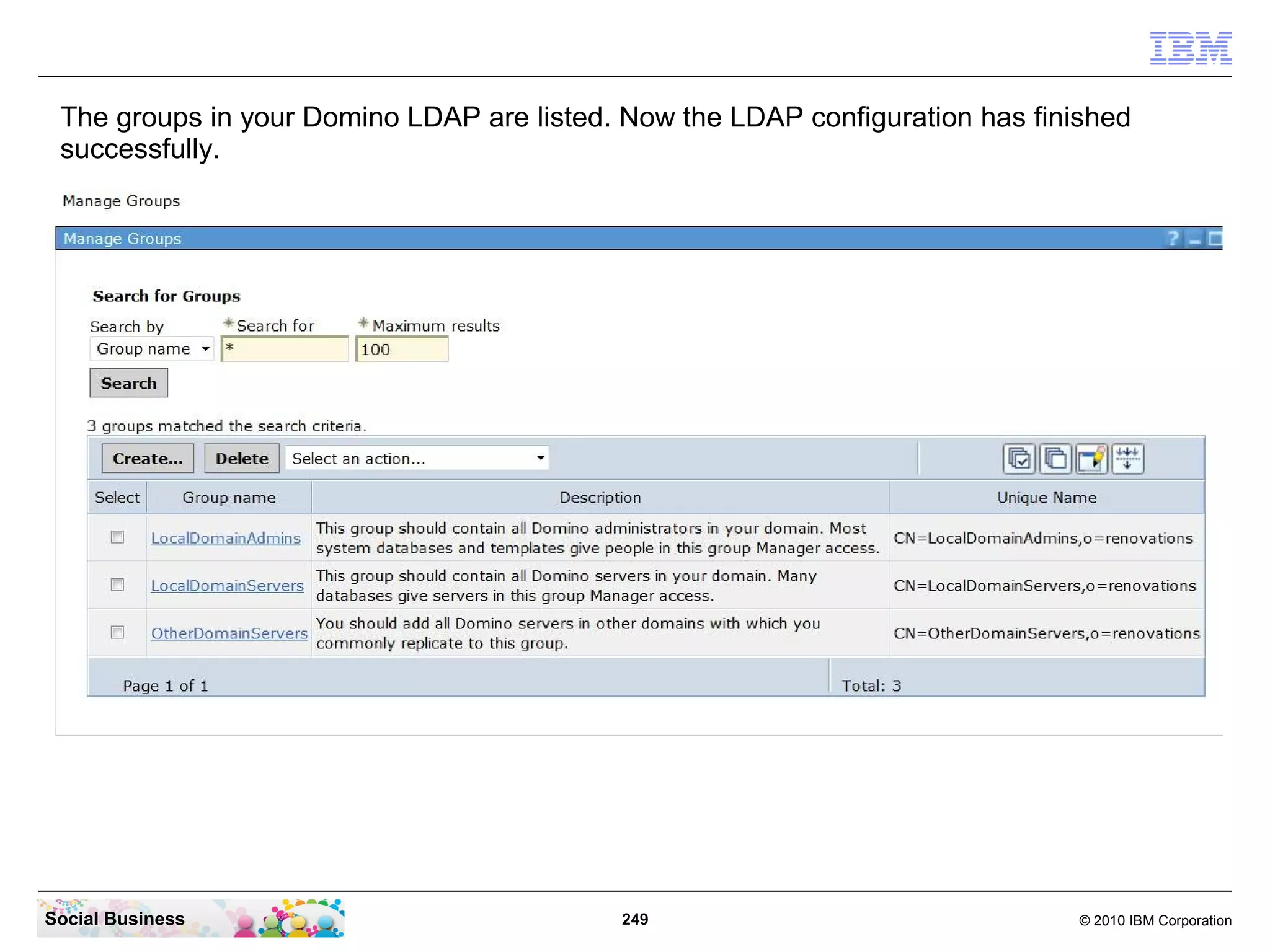The height and width of the screenshot is (952, 1270).
Task: Click the Manage Groups portlet title text
Action: coord(122,239)
